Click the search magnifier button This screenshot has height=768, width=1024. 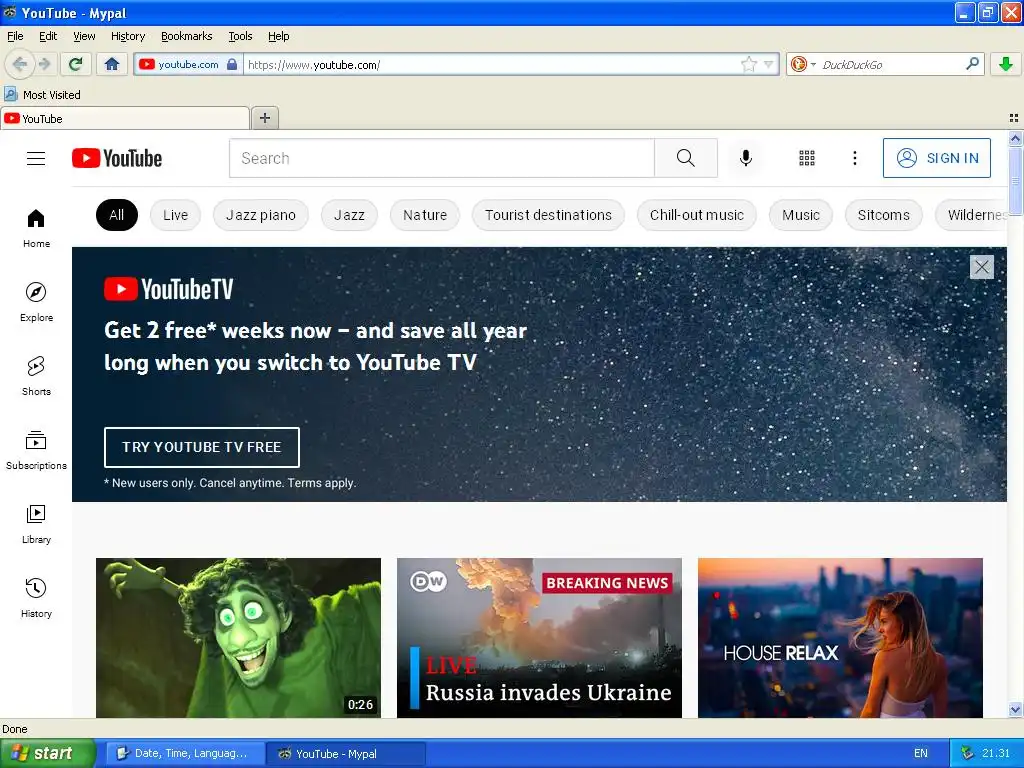point(686,158)
